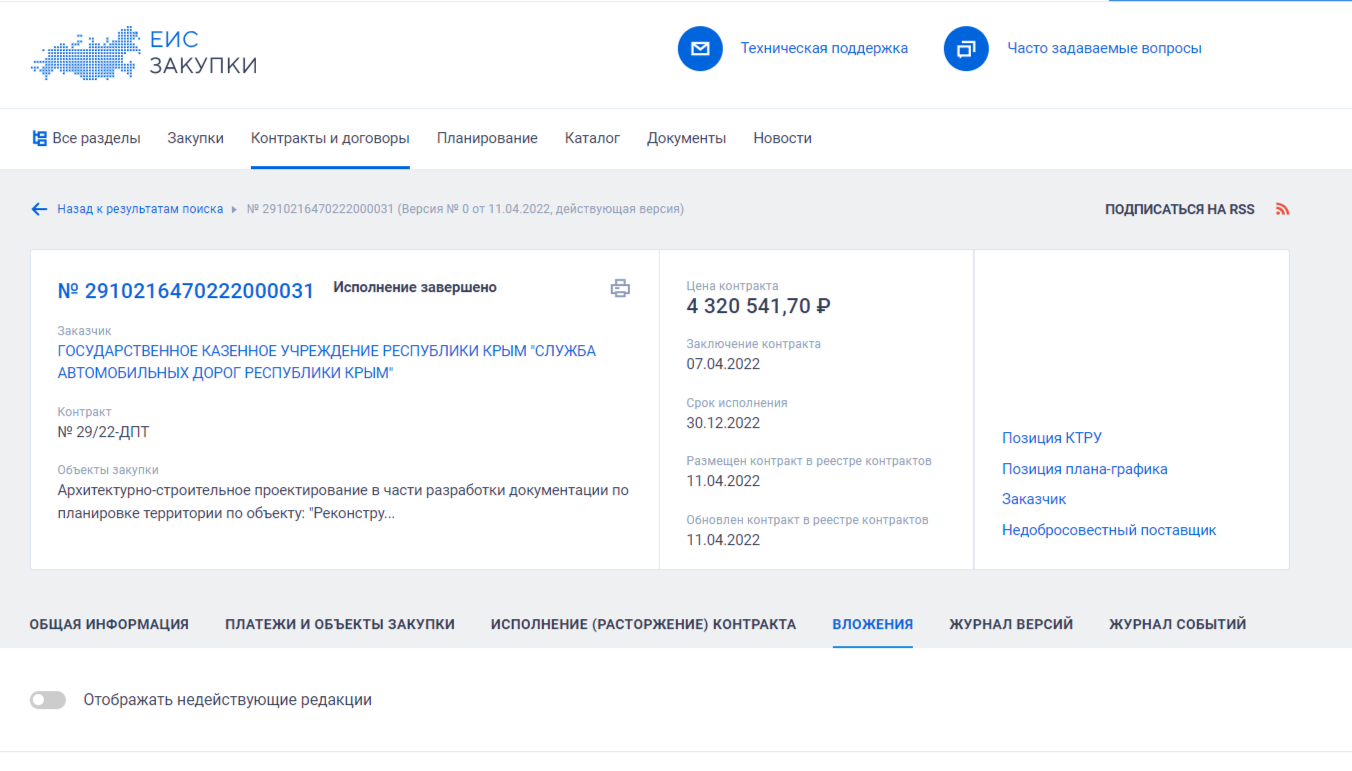
Task: Open the 'Журнал версий' tab
Action: pyautogui.click(x=1011, y=624)
